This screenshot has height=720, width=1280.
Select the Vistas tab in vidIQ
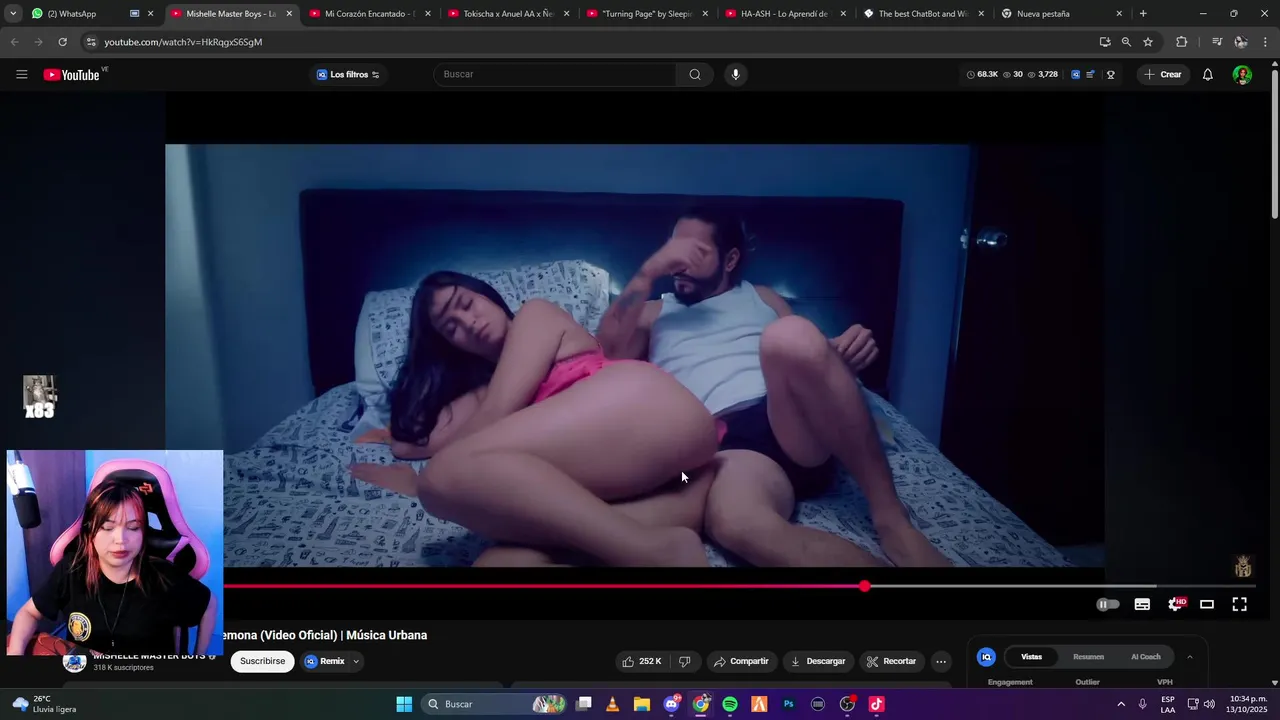pyautogui.click(x=1031, y=657)
